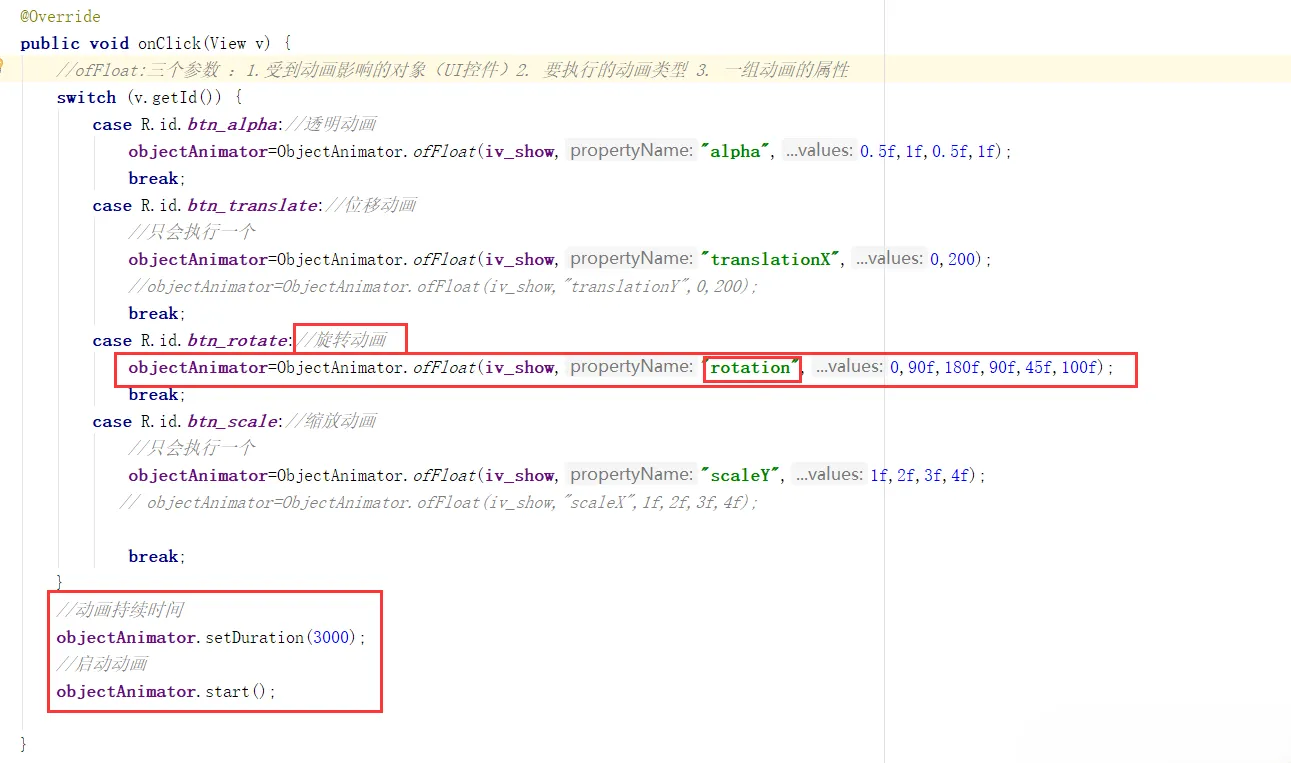Click the values 0,200 on the translationX line
The height and width of the screenshot is (763, 1291).
953,259
